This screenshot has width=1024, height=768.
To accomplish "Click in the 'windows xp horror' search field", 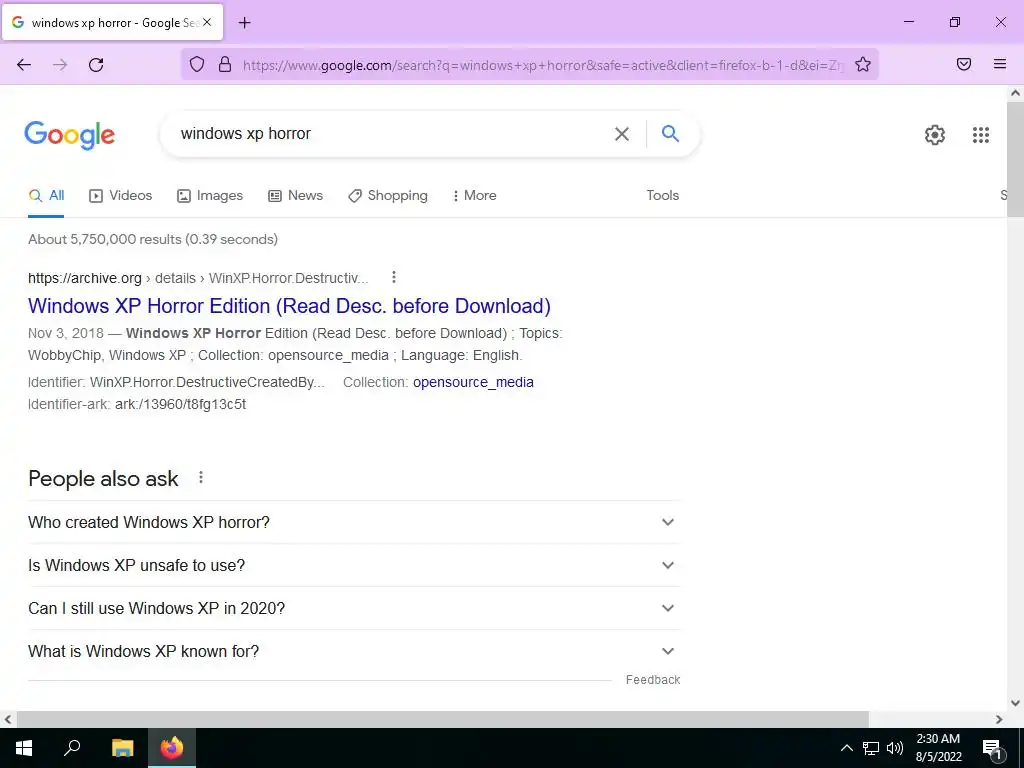I will coord(392,134).
